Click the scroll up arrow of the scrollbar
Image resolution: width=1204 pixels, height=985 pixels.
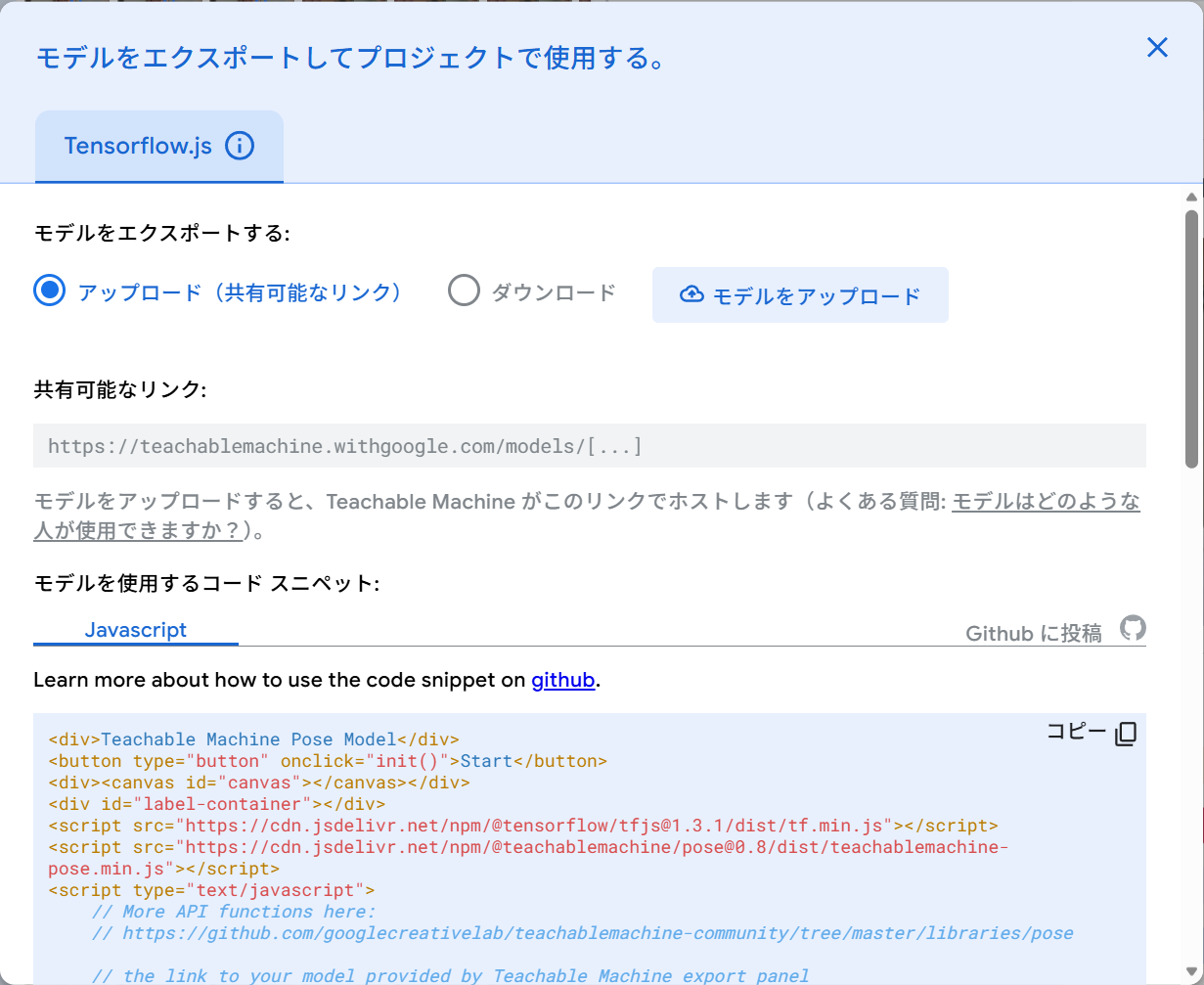pos(1191,197)
